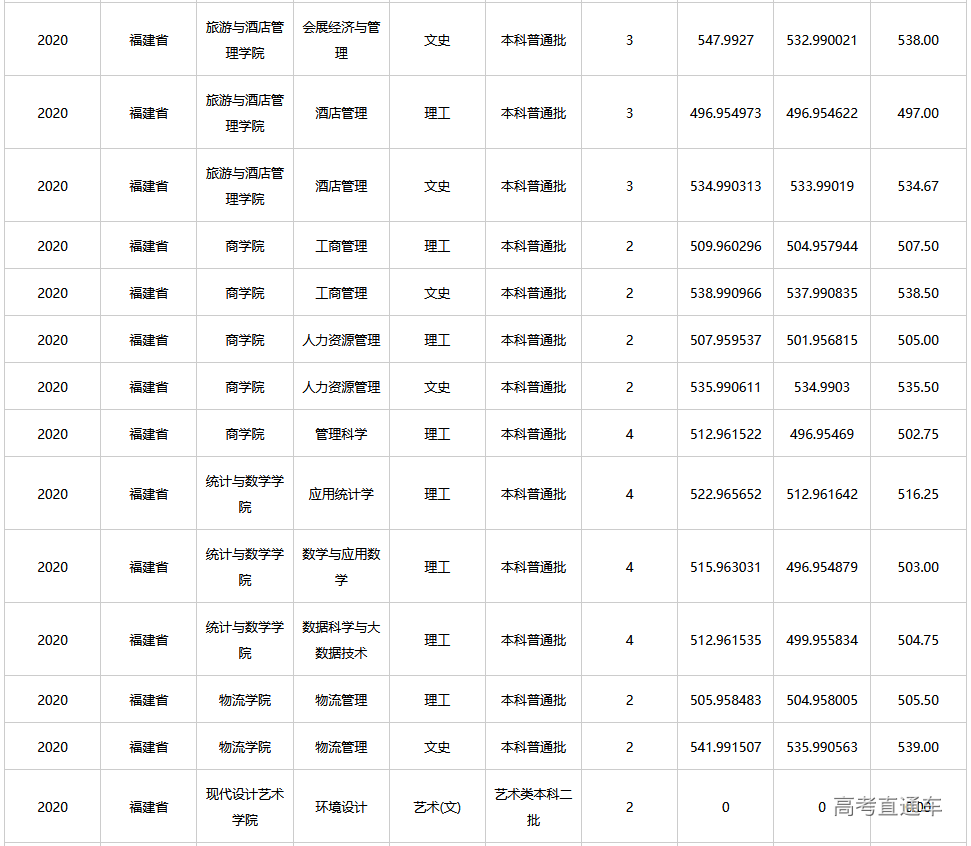This screenshot has width=971, height=846.
Task: Click the 数学与应用数学 major cell
Action: coord(341,565)
